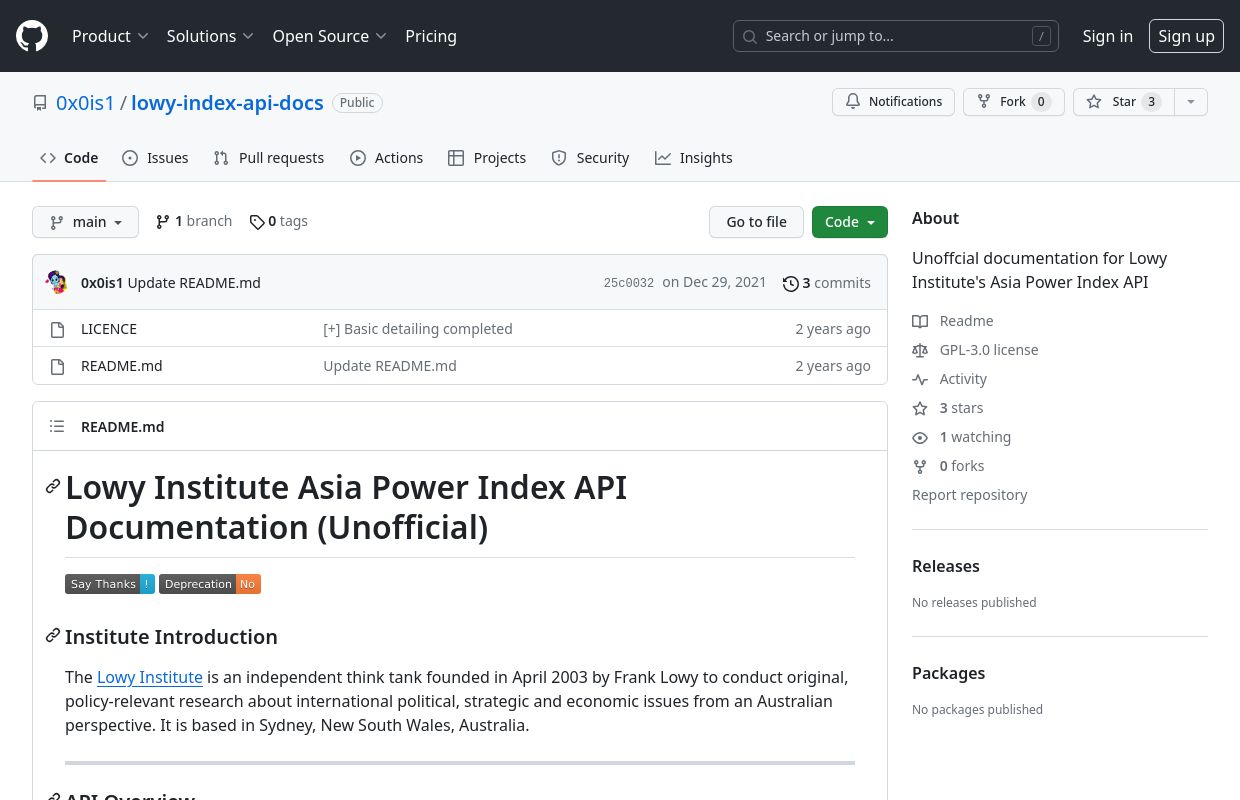Open the Security tab
The height and width of the screenshot is (800, 1240).
click(x=590, y=158)
